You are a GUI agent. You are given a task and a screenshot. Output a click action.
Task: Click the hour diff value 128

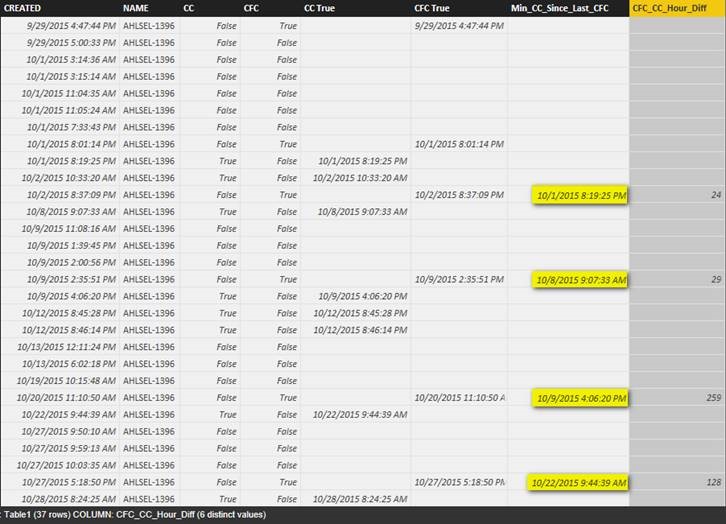[713, 482]
